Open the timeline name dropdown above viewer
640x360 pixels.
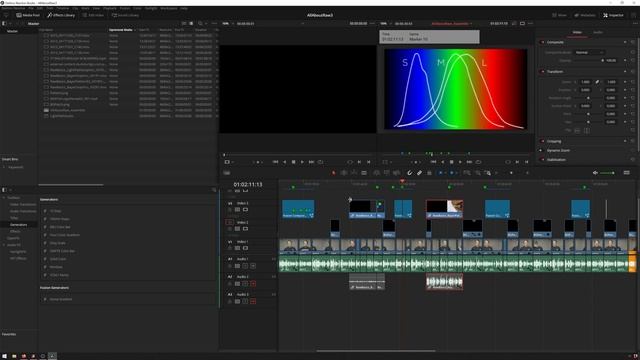(451, 24)
